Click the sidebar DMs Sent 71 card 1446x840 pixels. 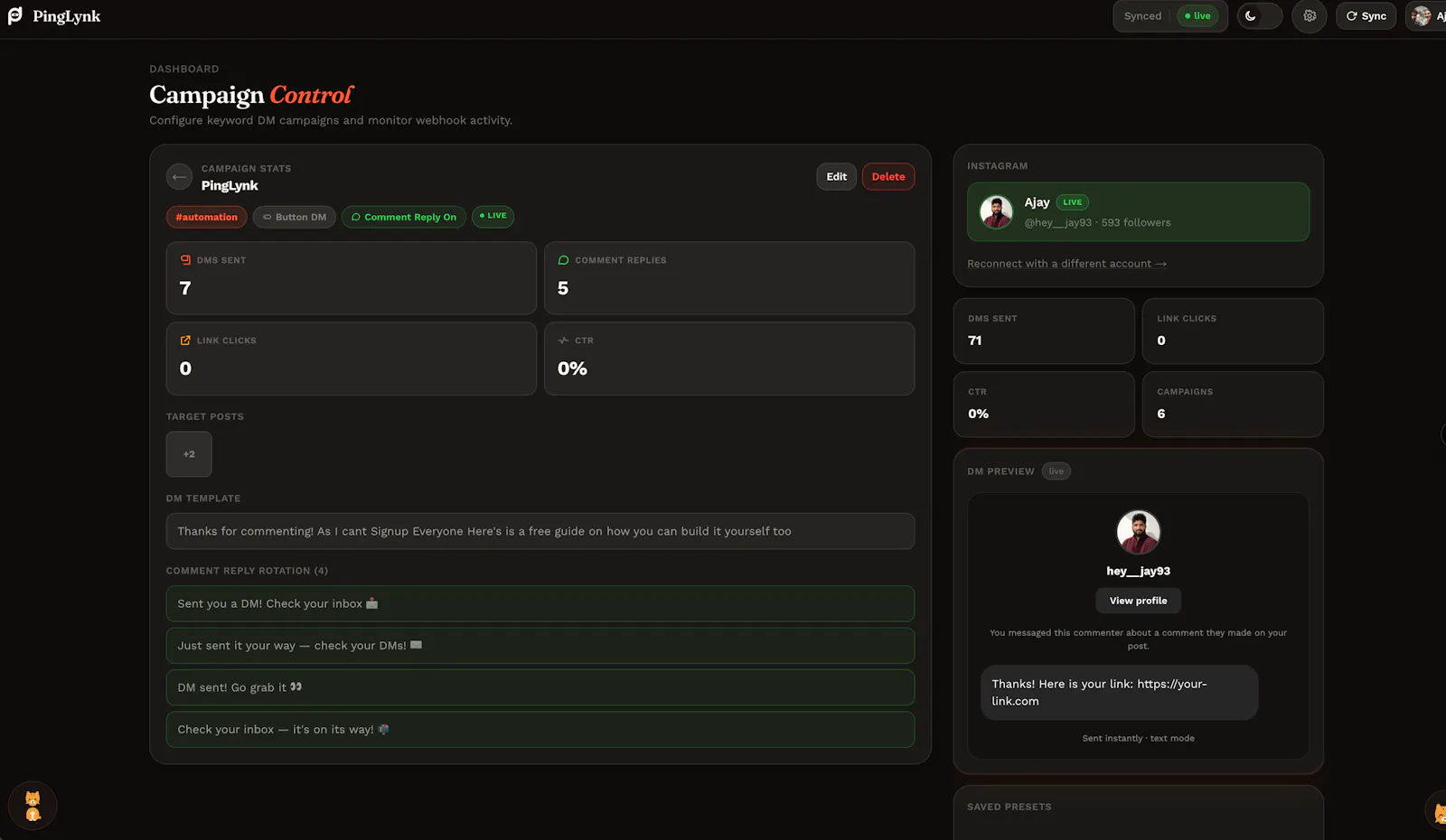click(x=1044, y=331)
